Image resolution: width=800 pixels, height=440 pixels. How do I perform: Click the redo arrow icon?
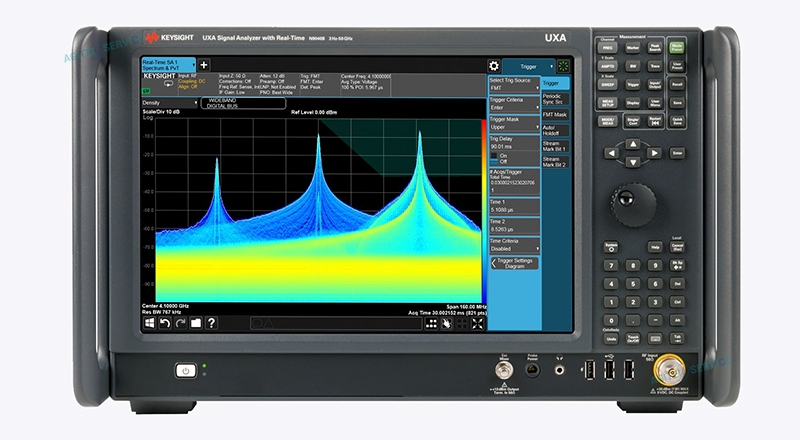180,322
